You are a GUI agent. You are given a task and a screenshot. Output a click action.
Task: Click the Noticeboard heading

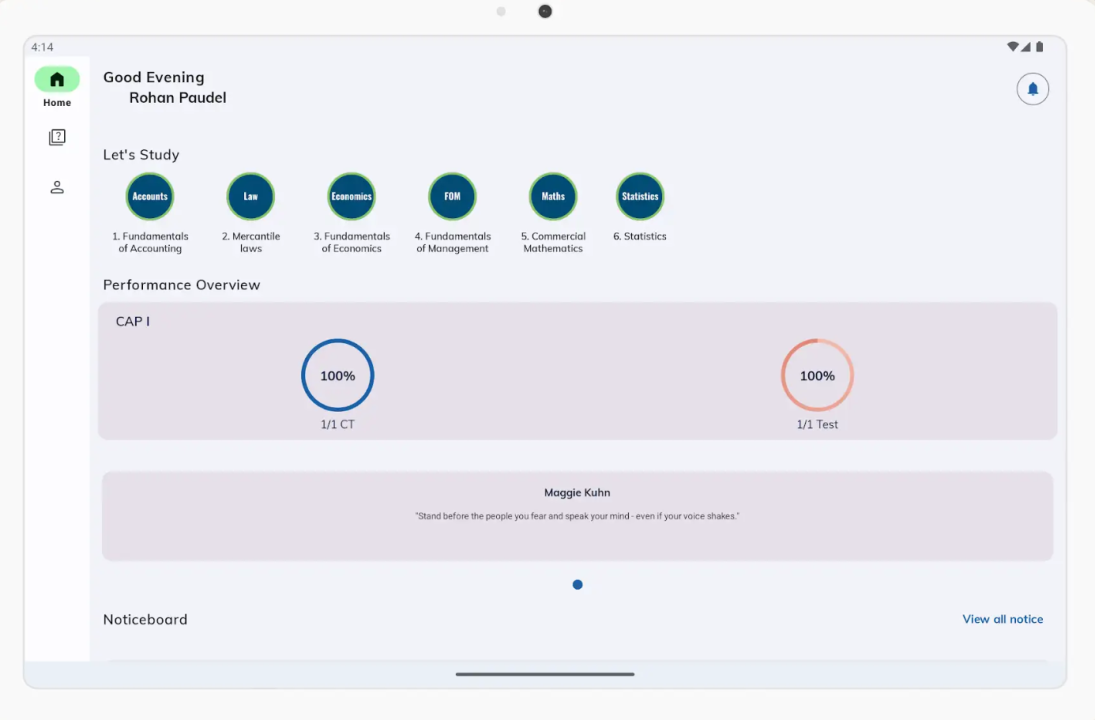(145, 619)
